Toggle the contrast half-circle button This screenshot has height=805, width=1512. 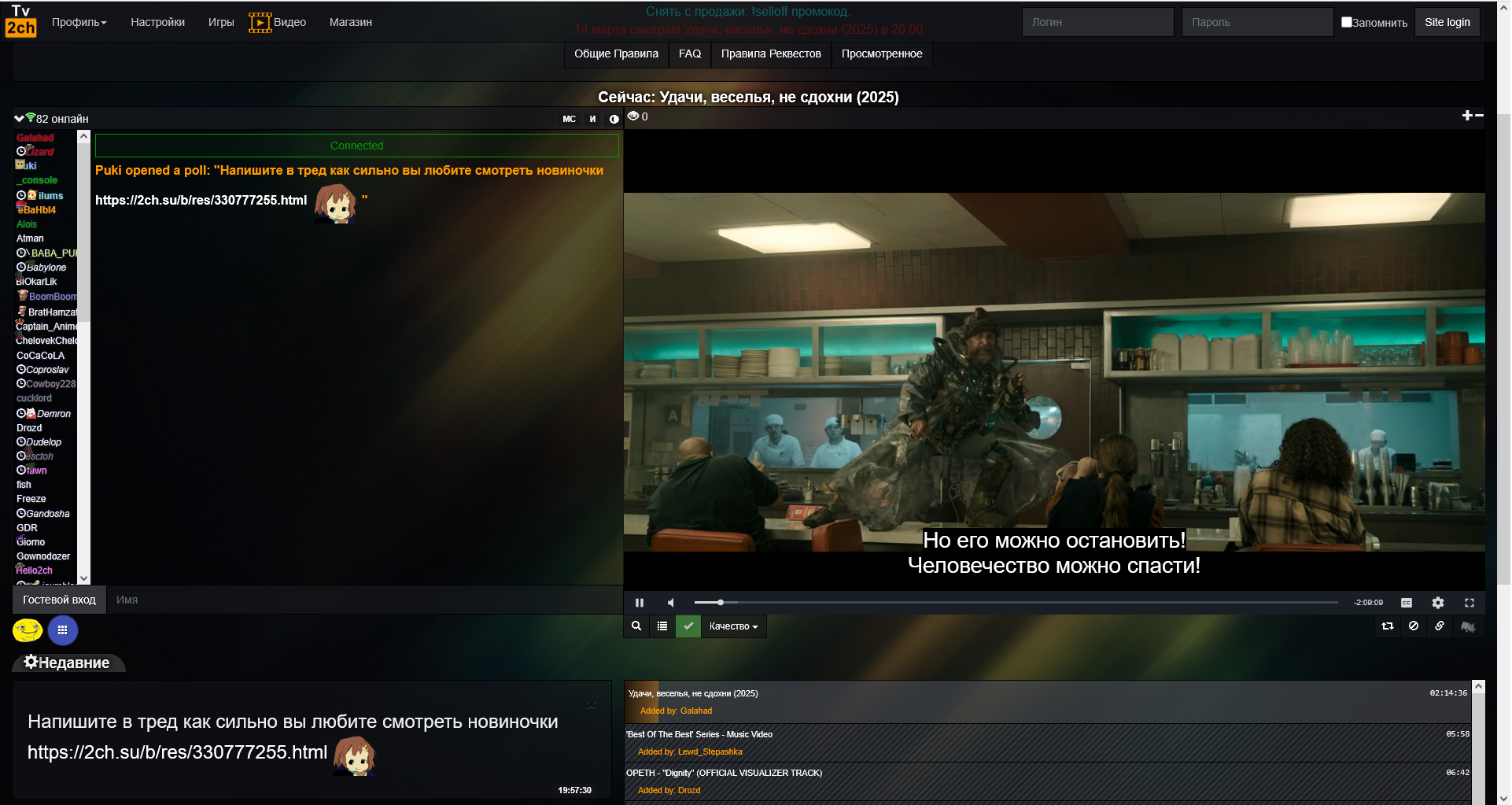[614, 119]
